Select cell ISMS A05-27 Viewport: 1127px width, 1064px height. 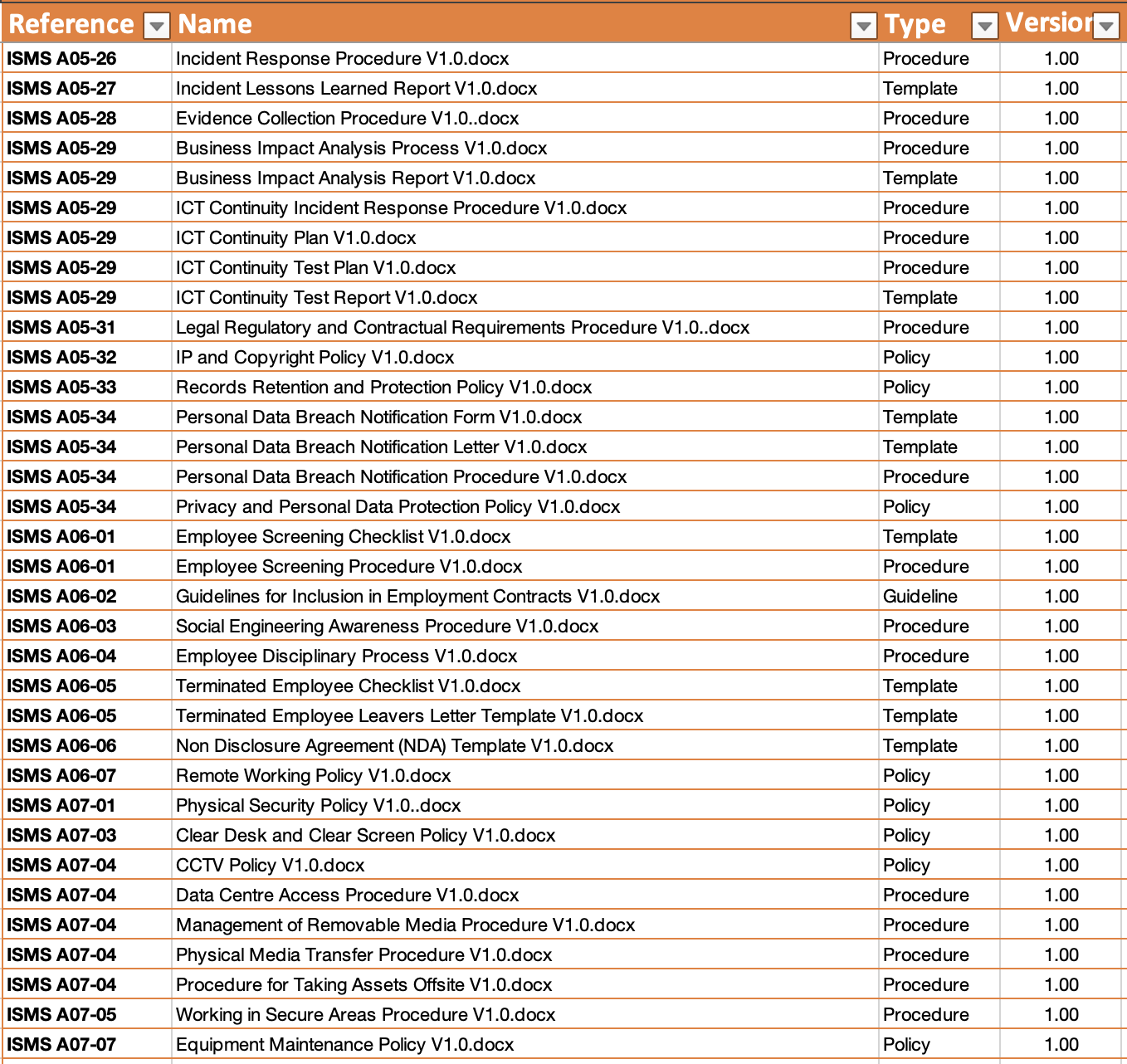[x=87, y=89]
